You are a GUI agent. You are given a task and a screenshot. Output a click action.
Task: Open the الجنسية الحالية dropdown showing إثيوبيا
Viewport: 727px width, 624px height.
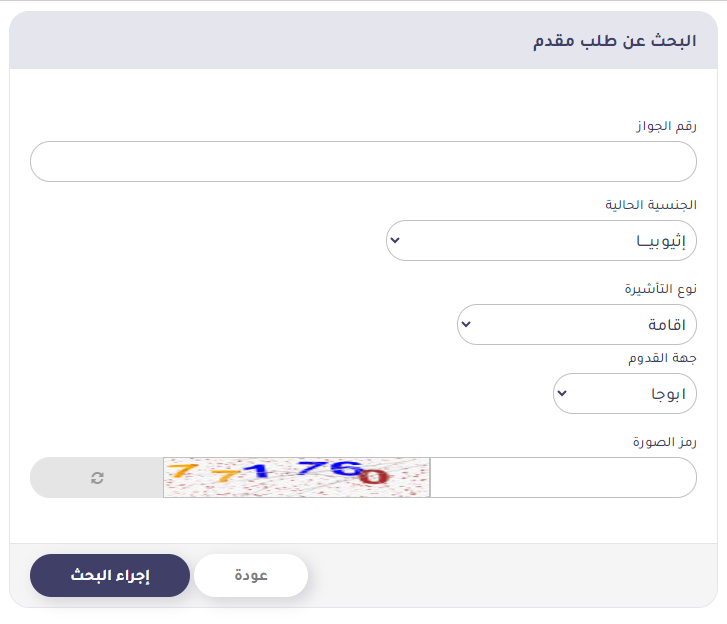pos(540,241)
